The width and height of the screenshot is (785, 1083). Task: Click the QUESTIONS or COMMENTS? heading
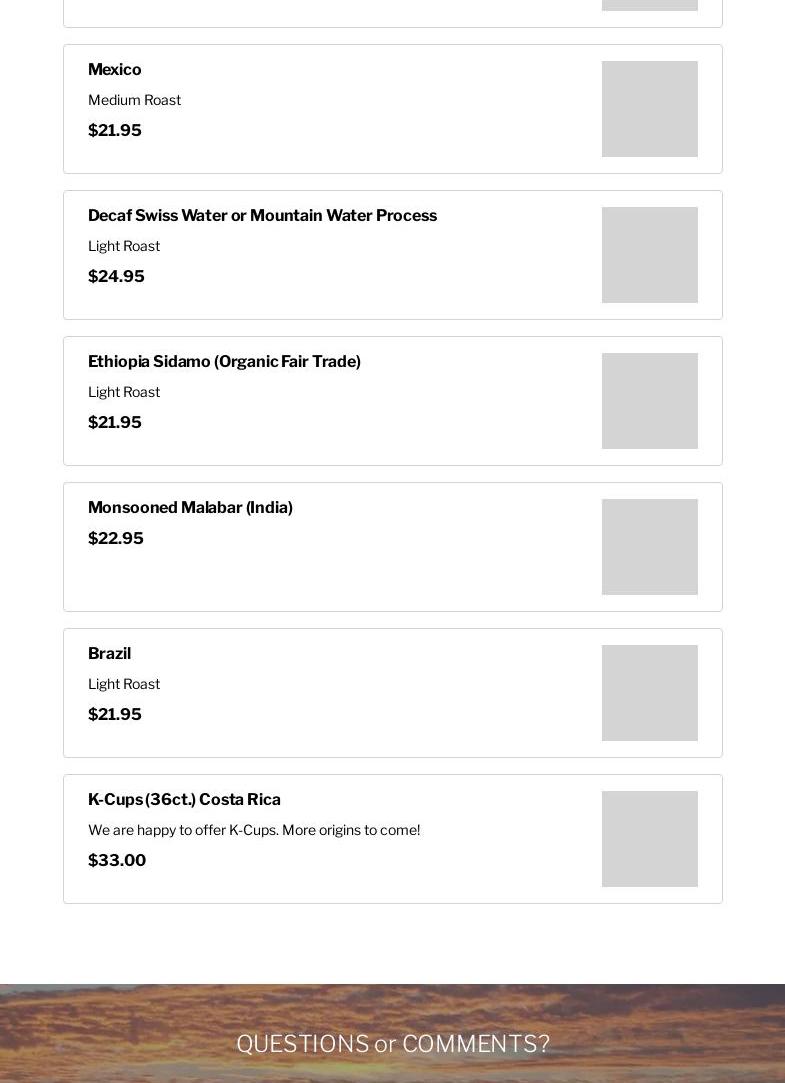pos(392,1044)
